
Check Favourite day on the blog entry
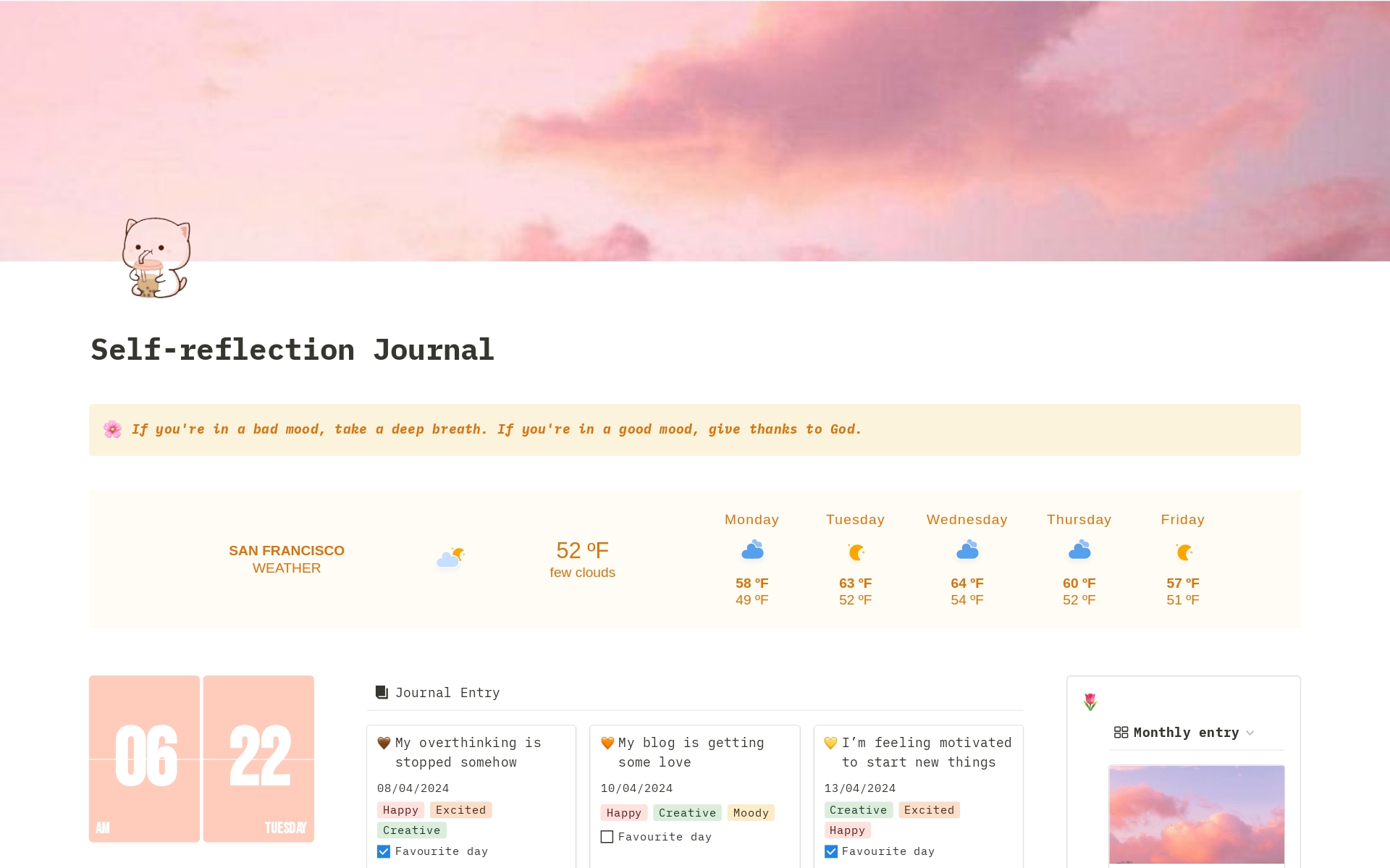(607, 837)
